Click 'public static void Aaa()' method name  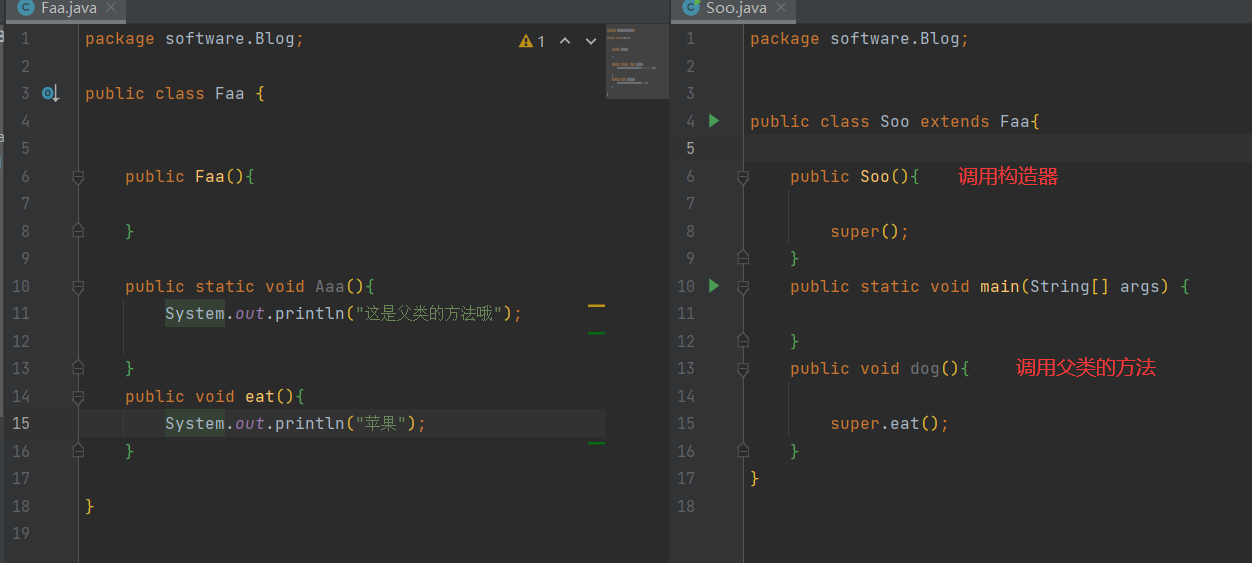point(330,287)
